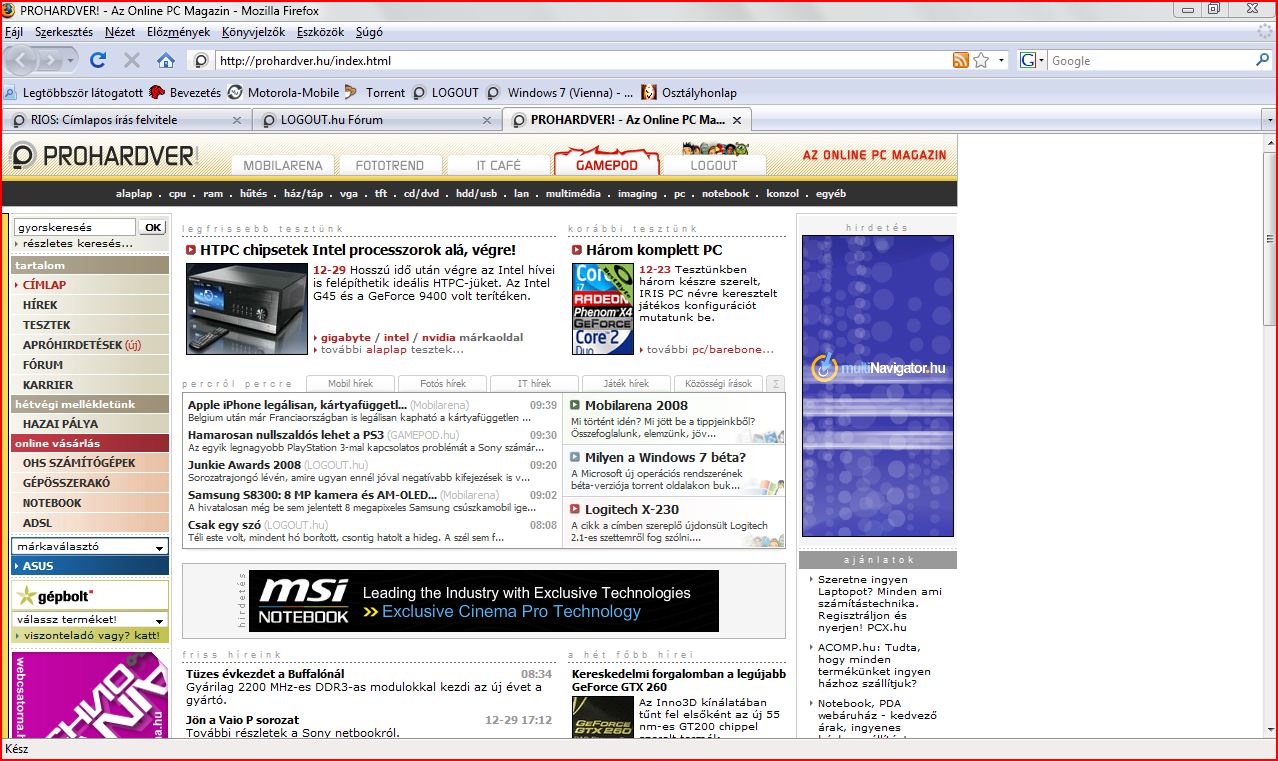Switch to the Közösségi írások news tab
The height and width of the screenshot is (761, 1278).
718,383
